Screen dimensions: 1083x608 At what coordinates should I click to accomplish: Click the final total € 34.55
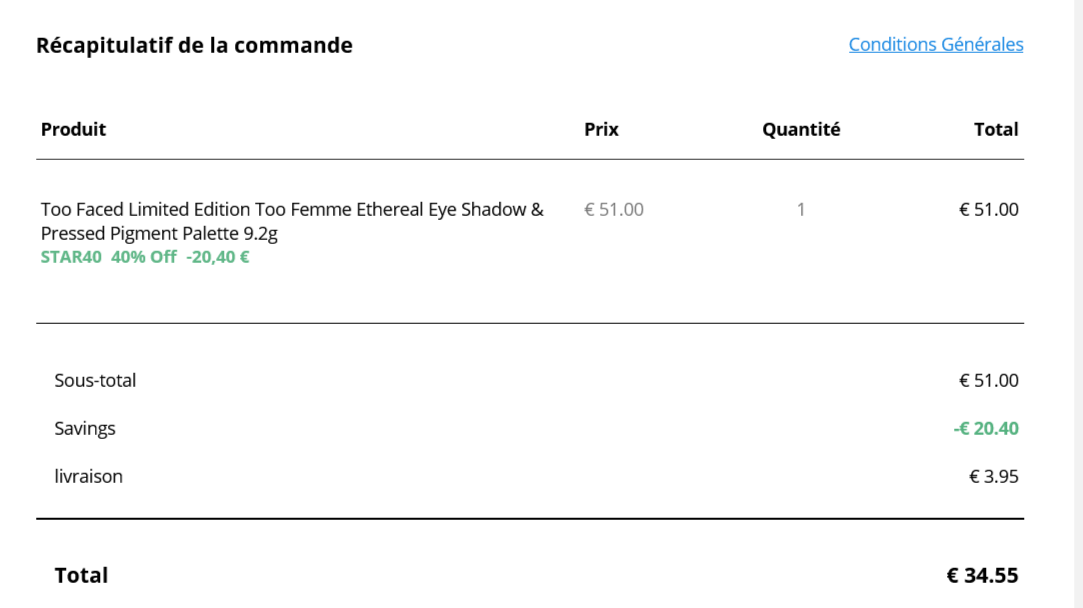(x=982, y=575)
